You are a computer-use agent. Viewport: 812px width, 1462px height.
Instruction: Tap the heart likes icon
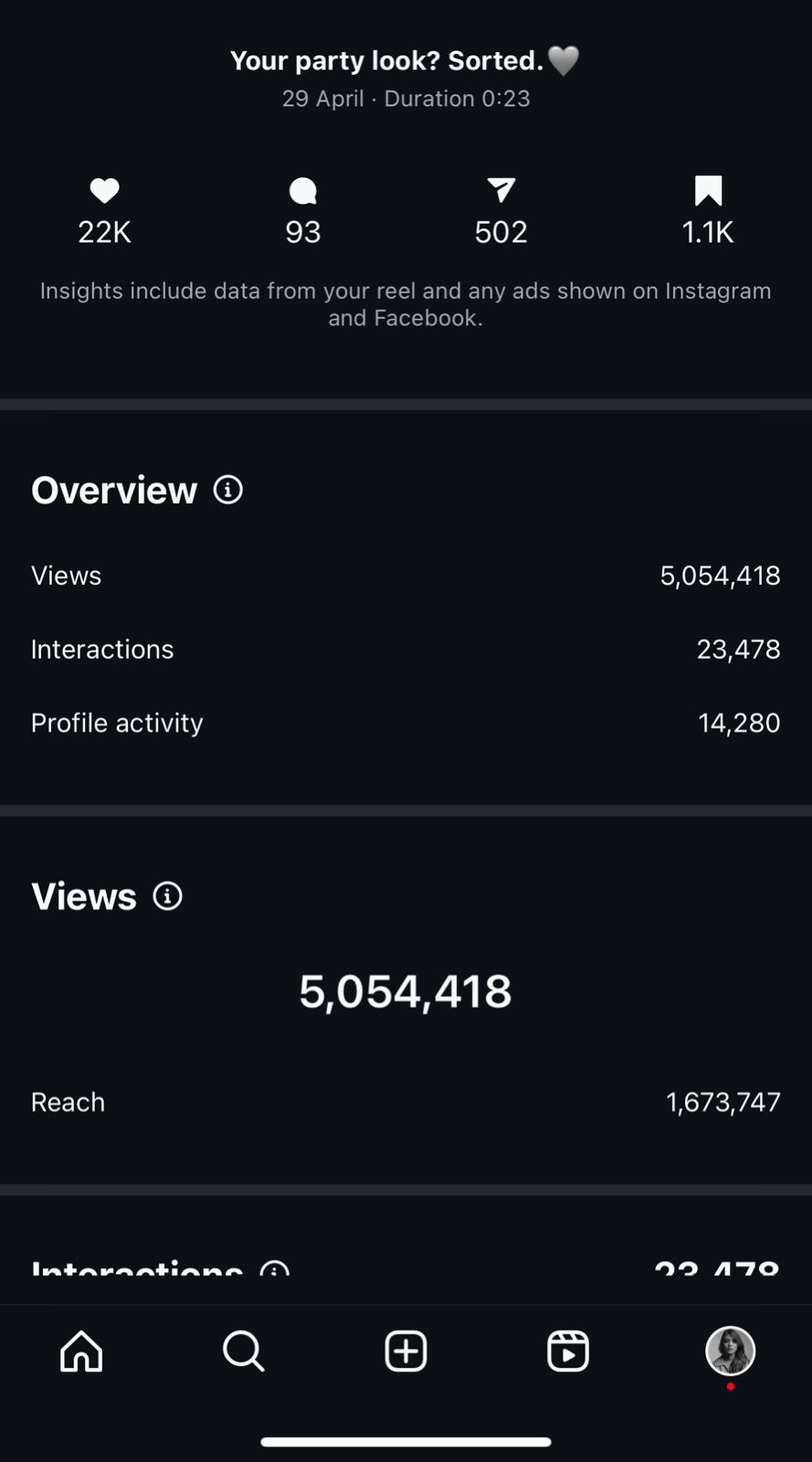[x=104, y=191]
